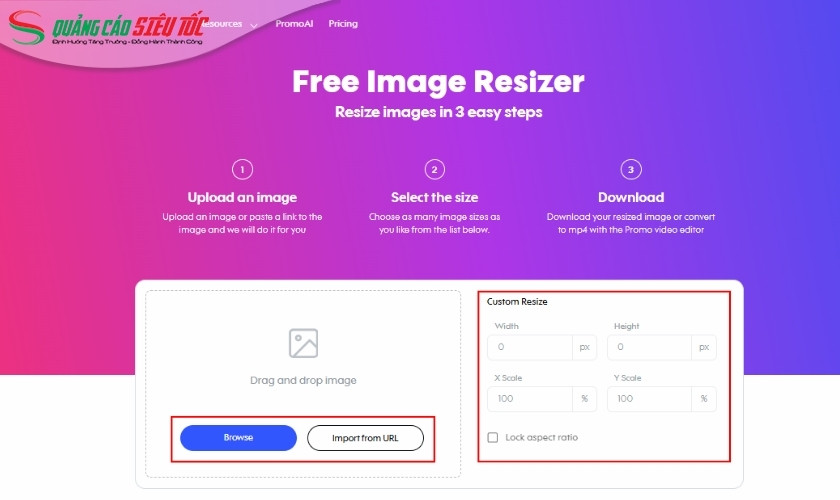Click the px unit label beside Width
The image size is (840, 500).
tap(584, 347)
